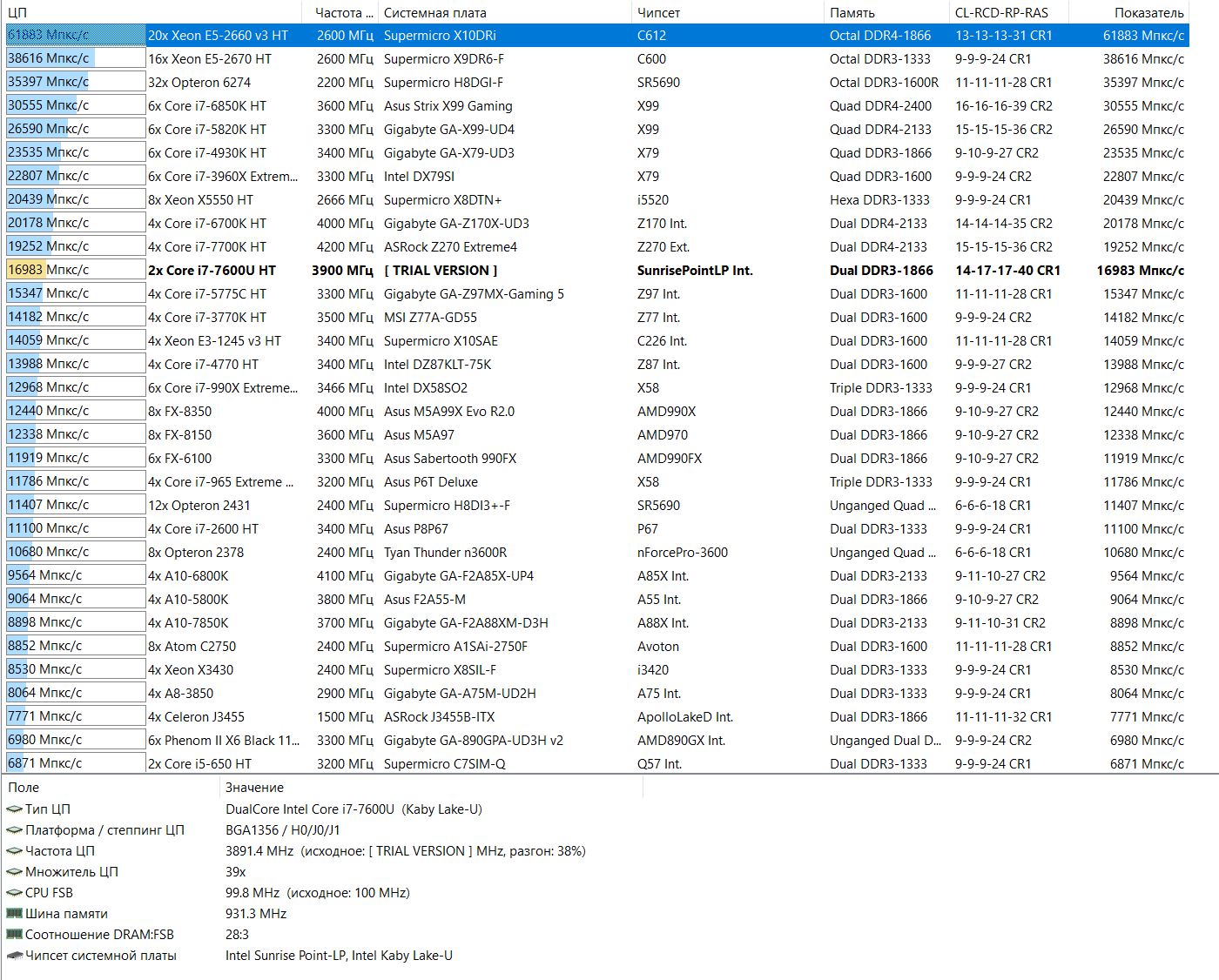
Task: Click the icon beside Чипсет системной платы
Action: (14, 956)
